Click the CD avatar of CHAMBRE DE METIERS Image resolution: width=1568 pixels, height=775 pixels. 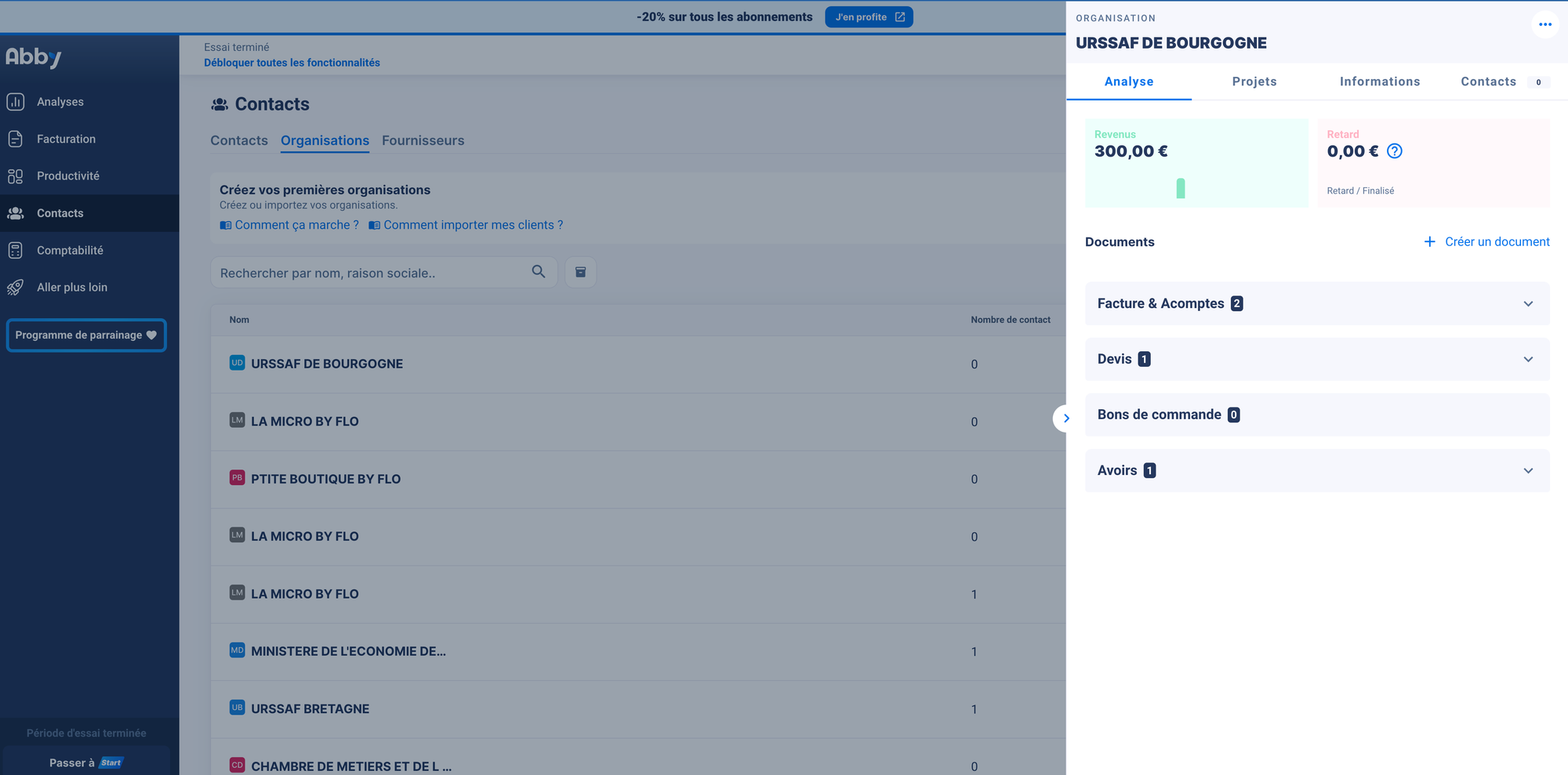(237, 766)
